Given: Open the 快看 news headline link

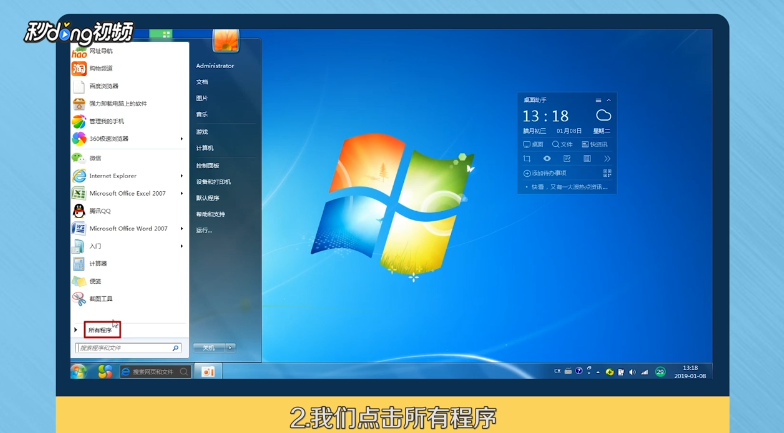Looking at the screenshot, I should tap(570, 187).
